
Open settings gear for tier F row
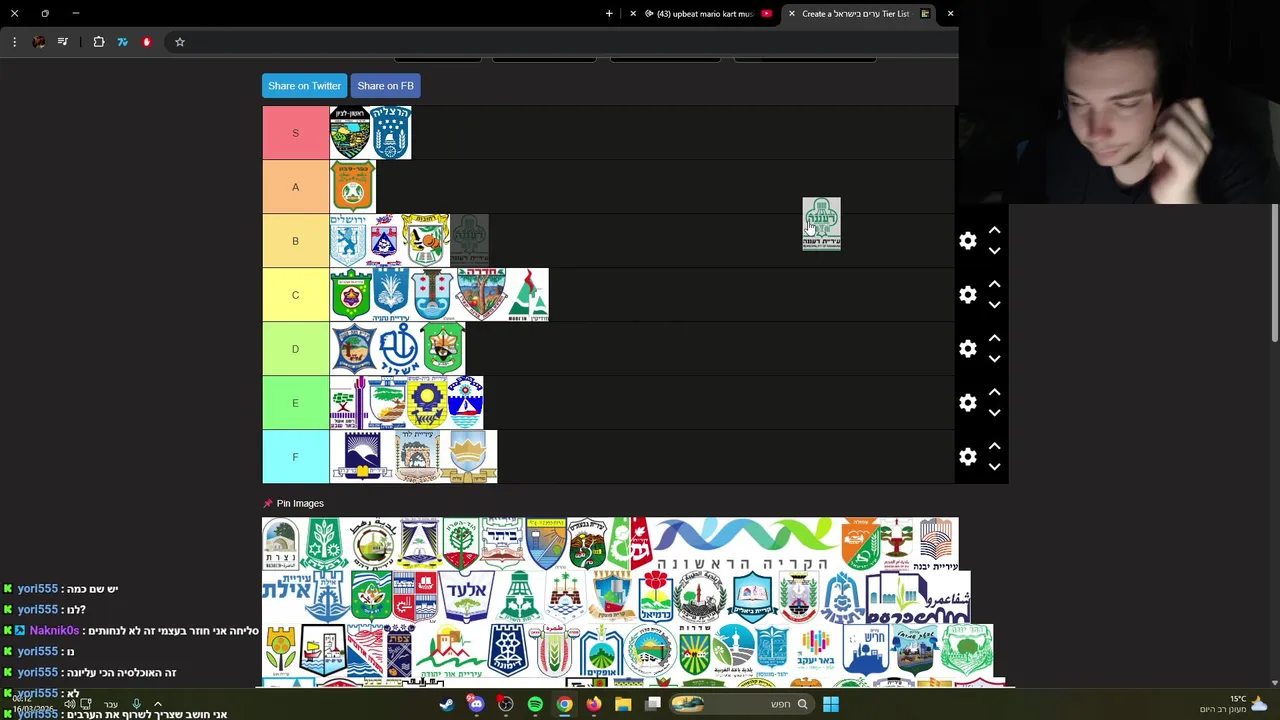point(968,457)
